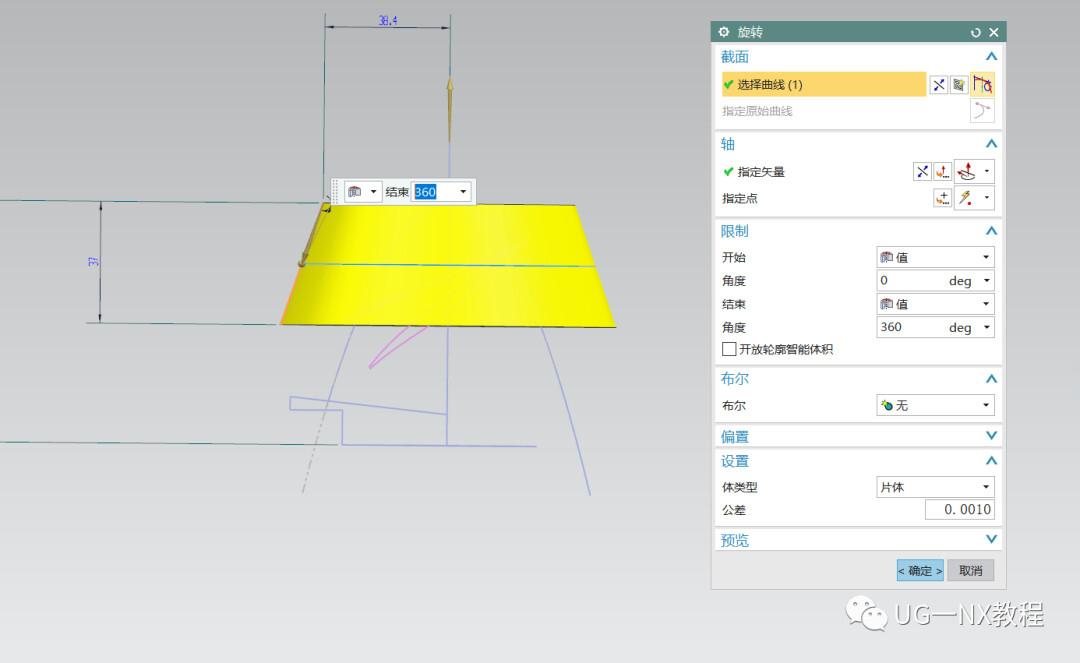Click the 指定原始曲线 curve icon
This screenshot has height=663, width=1080.
982,110
